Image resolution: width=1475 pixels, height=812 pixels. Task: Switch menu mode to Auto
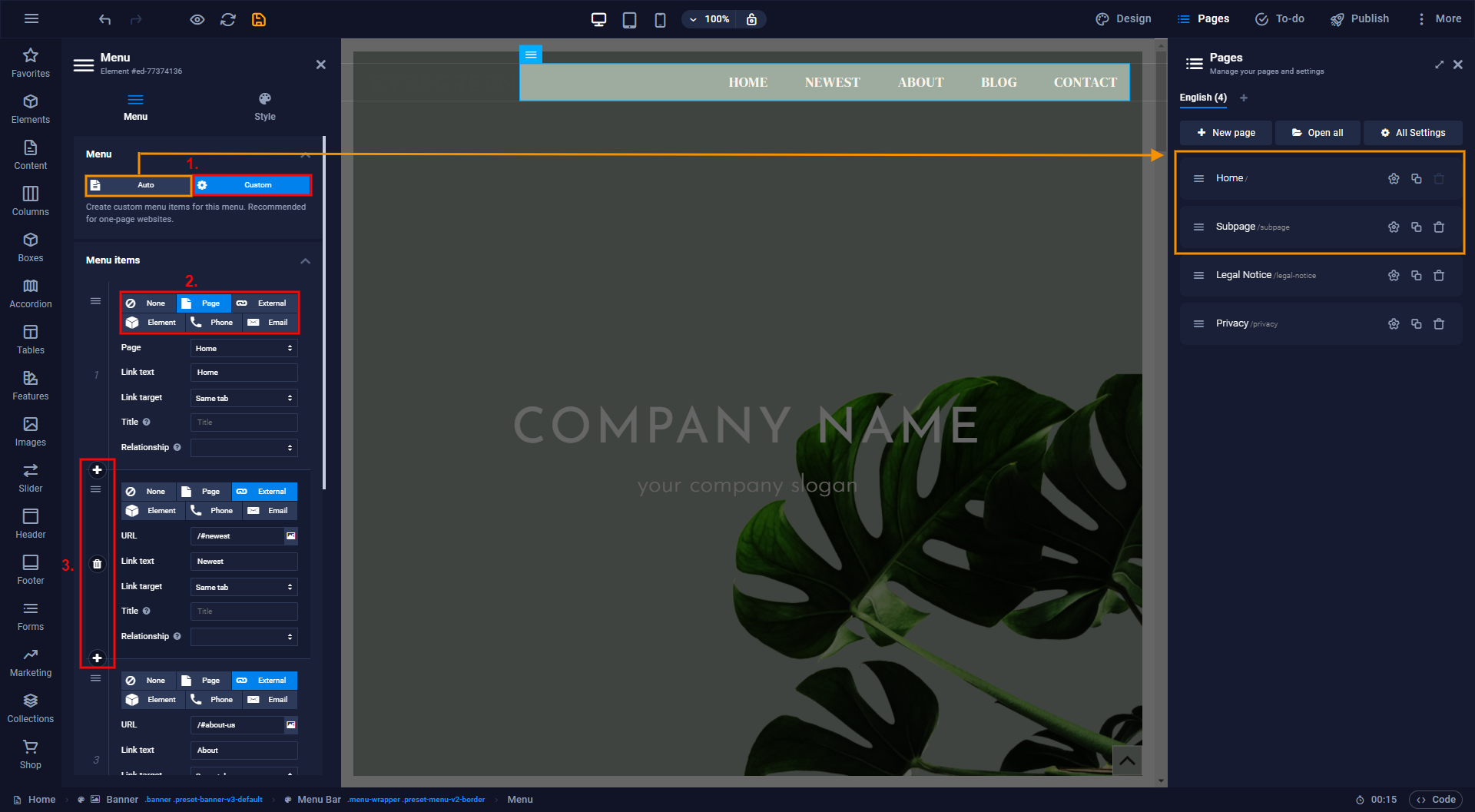coord(138,185)
